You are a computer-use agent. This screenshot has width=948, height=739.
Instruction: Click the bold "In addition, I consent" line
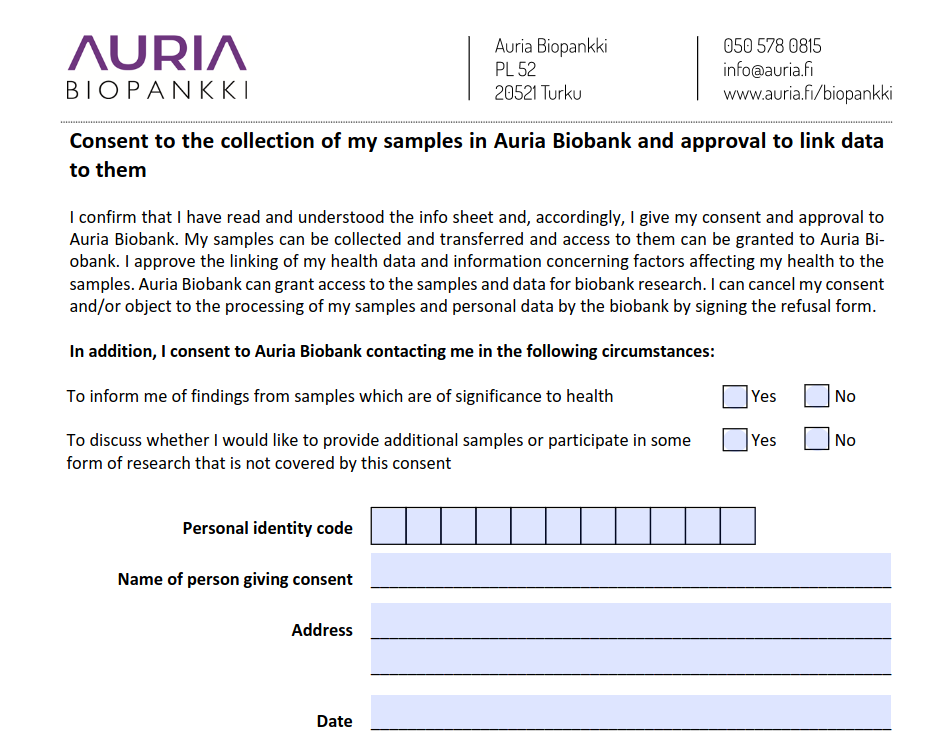(391, 351)
